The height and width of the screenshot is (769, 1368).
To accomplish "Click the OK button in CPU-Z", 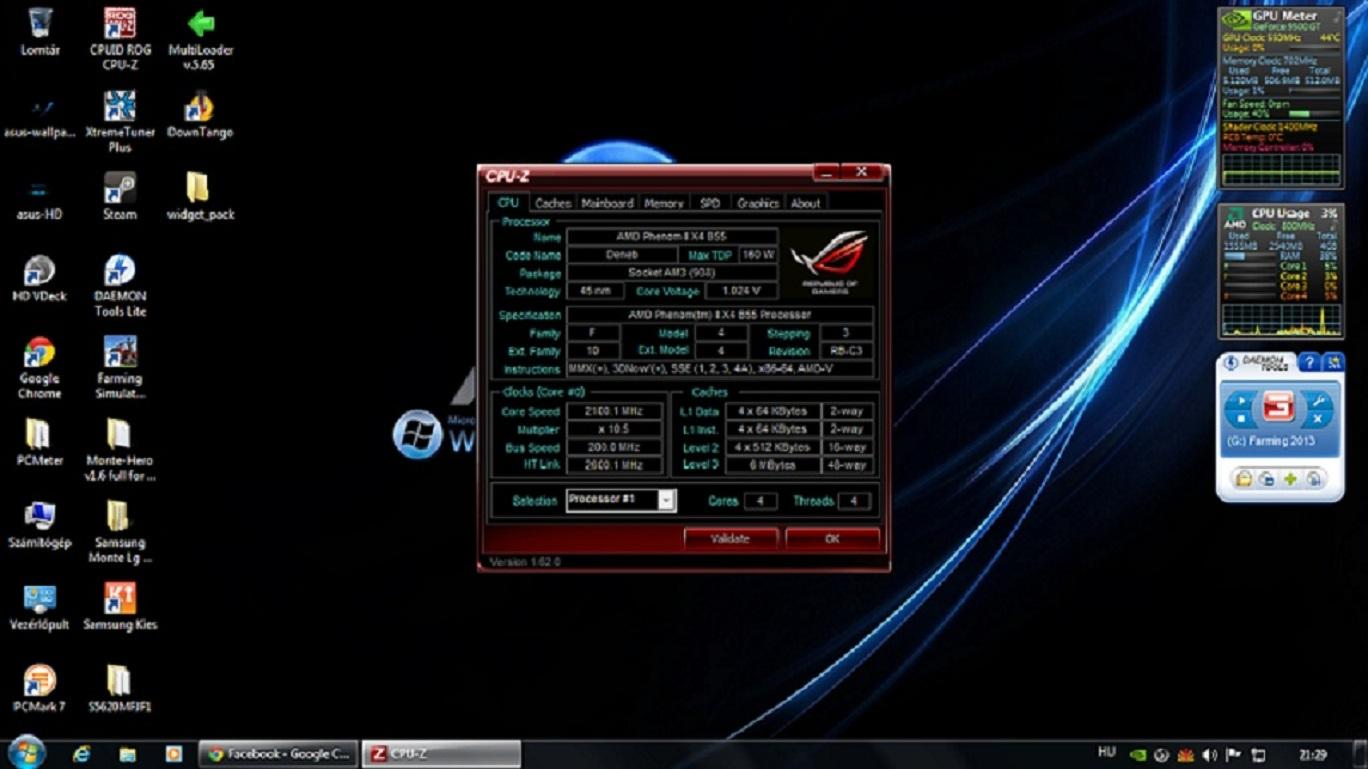I will click(x=832, y=538).
